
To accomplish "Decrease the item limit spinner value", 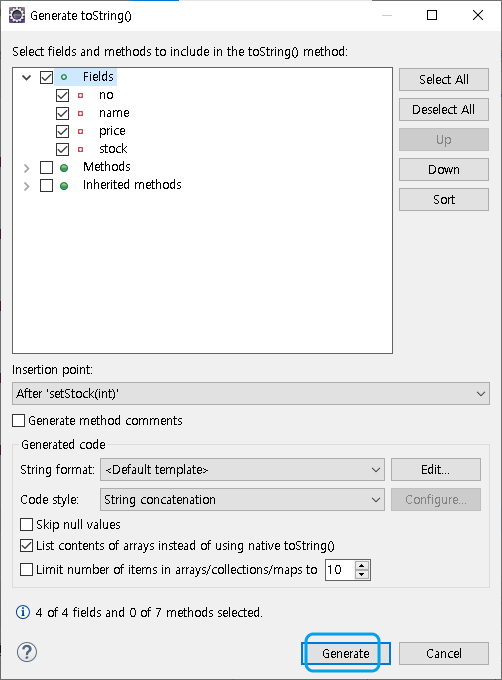I will tap(362, 575).
